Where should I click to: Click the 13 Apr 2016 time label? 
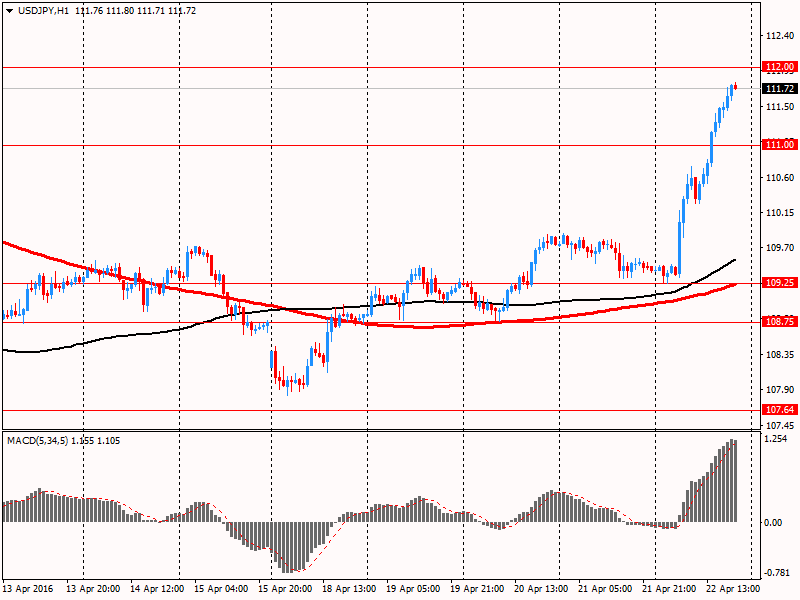pos(28,589)
